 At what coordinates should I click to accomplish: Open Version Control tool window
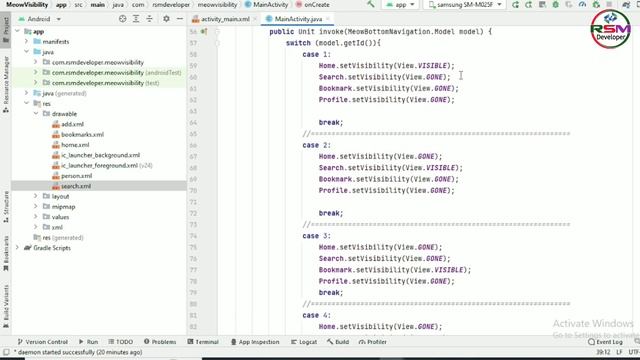tap(42, 342)
